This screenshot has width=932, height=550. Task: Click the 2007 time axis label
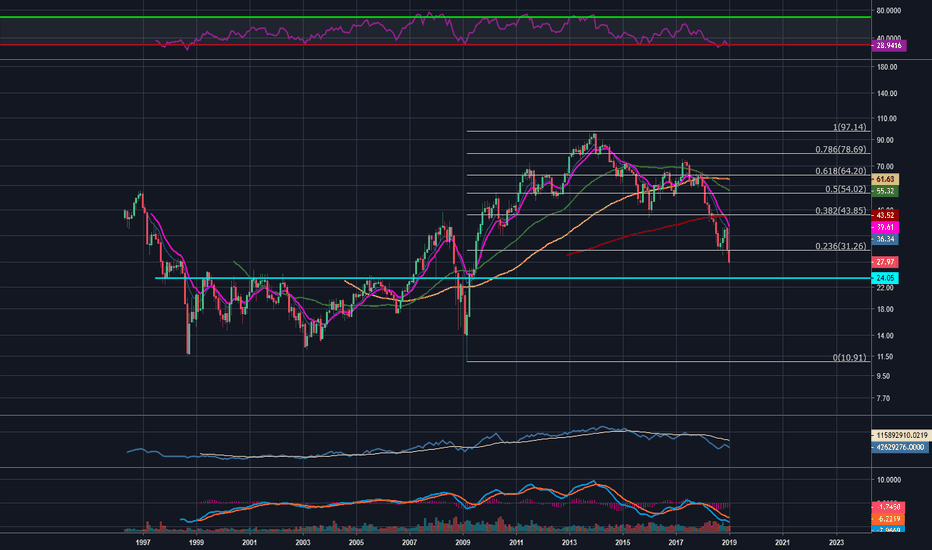(409, 542)
